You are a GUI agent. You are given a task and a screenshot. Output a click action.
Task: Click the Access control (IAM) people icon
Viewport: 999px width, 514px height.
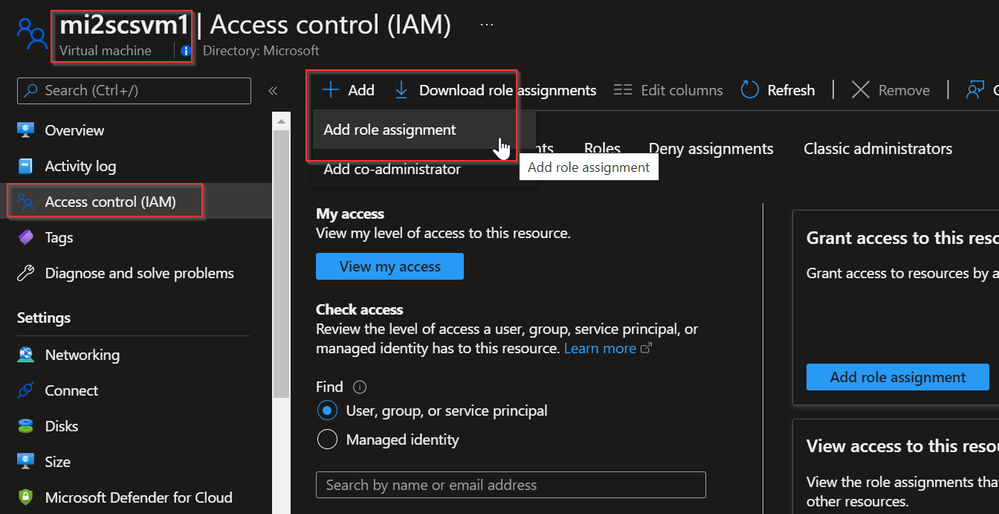[25, 202]
